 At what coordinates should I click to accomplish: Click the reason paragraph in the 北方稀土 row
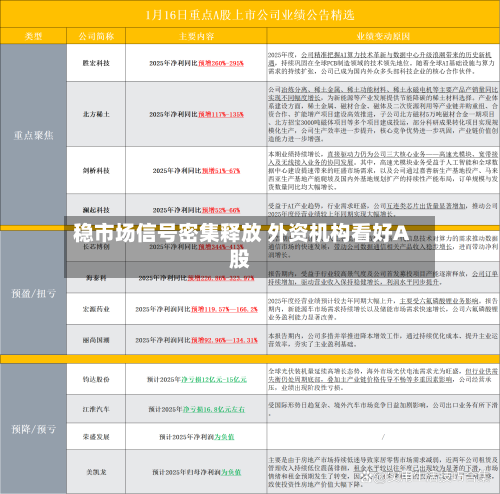(383, 114)
